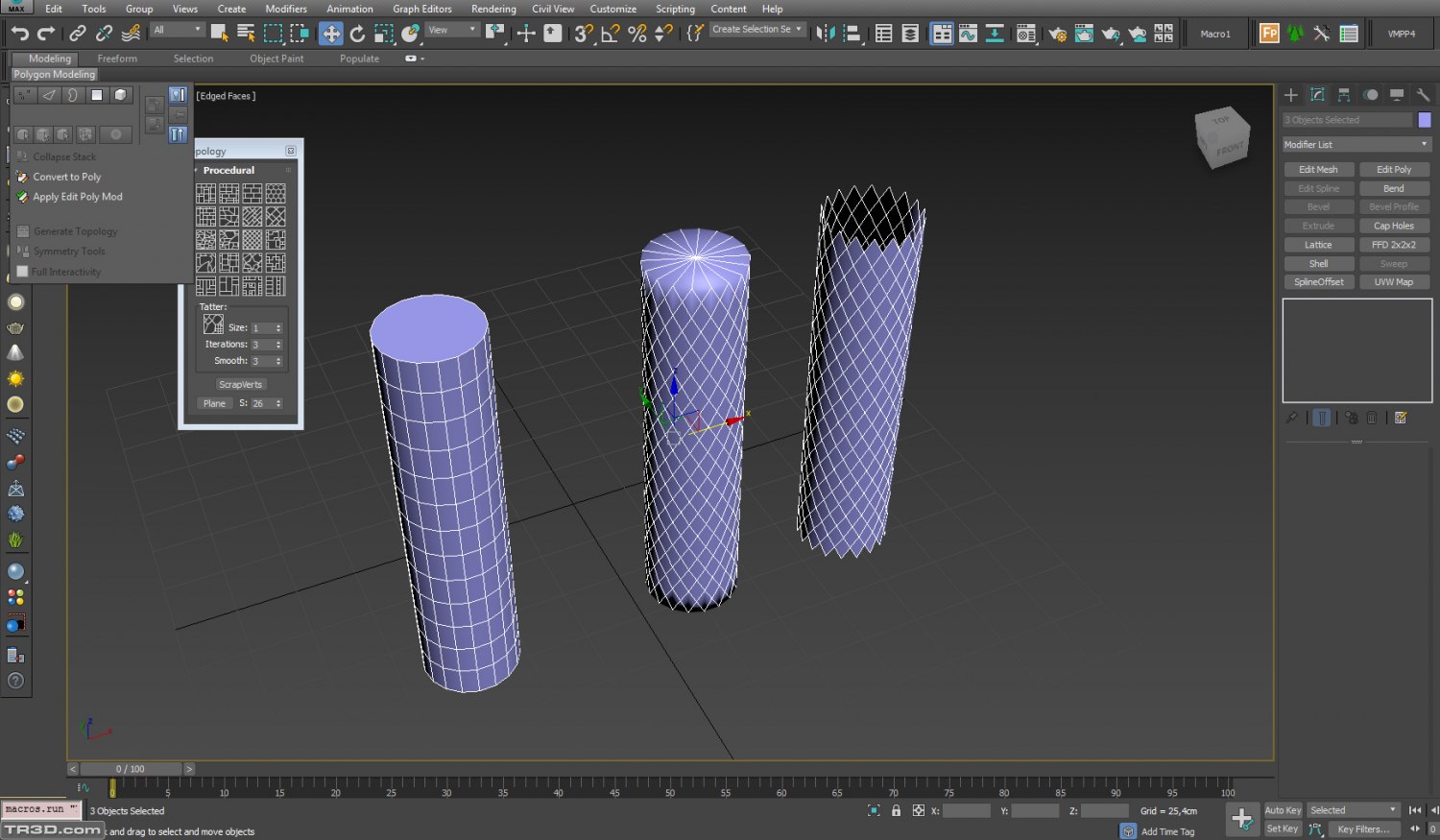Click the Edit Poly modifier button

pyautogui.click(x=1394, y=169)
